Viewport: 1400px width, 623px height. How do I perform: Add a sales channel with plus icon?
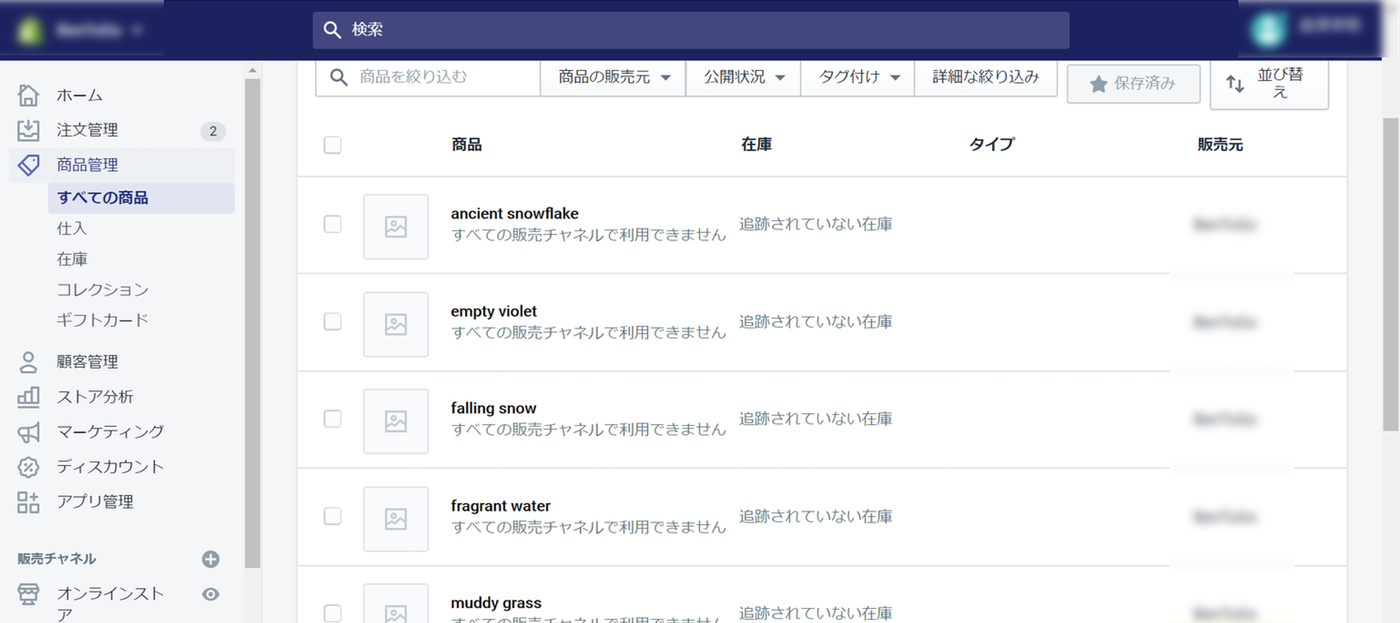click(x=210, y=559)
